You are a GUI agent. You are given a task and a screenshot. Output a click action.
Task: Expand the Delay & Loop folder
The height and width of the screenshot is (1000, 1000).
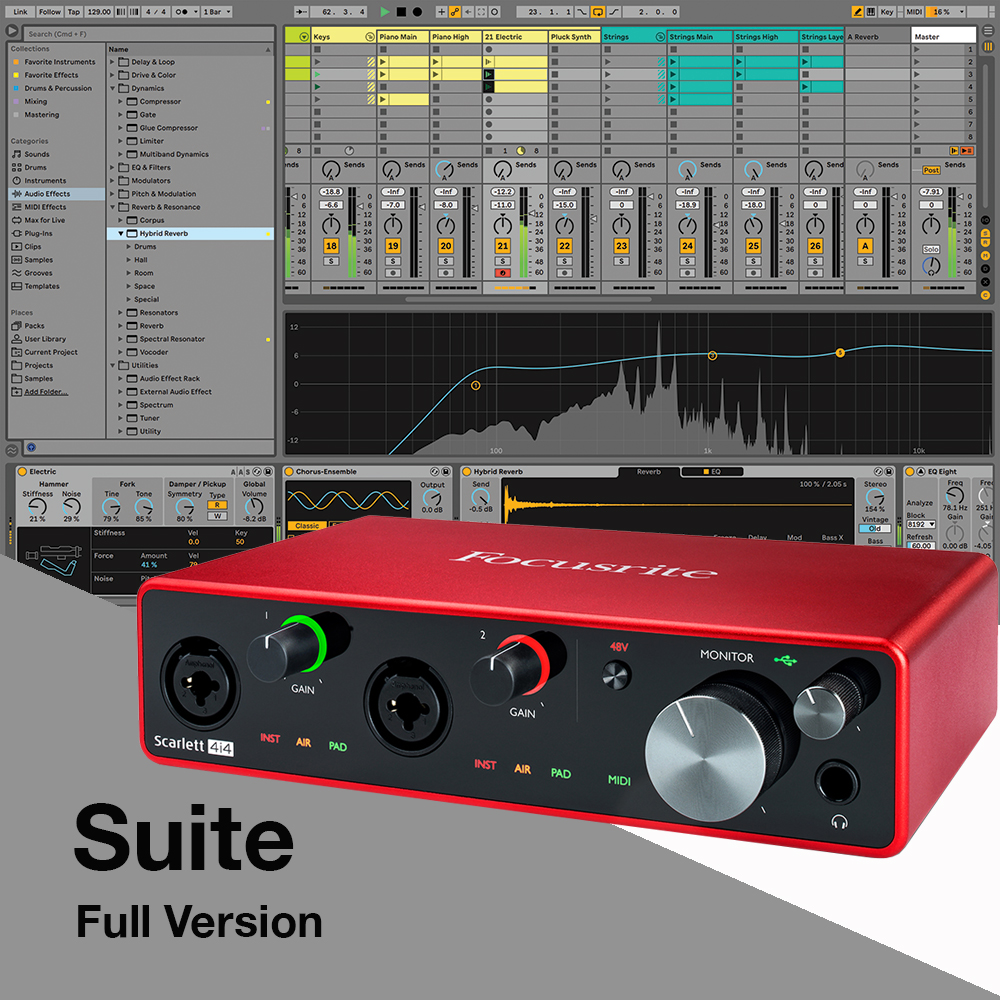[112, 62]
